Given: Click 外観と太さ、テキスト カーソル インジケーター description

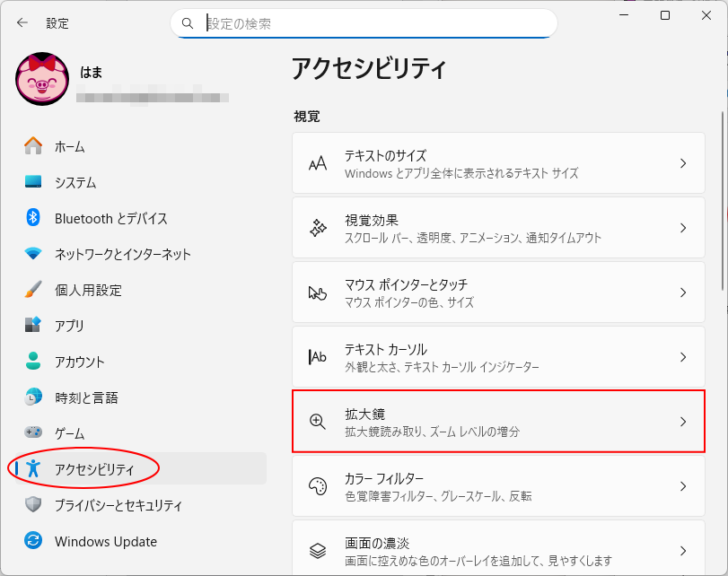Looking at the screenshot, I should pyautogui.click(x=442, y=367).
